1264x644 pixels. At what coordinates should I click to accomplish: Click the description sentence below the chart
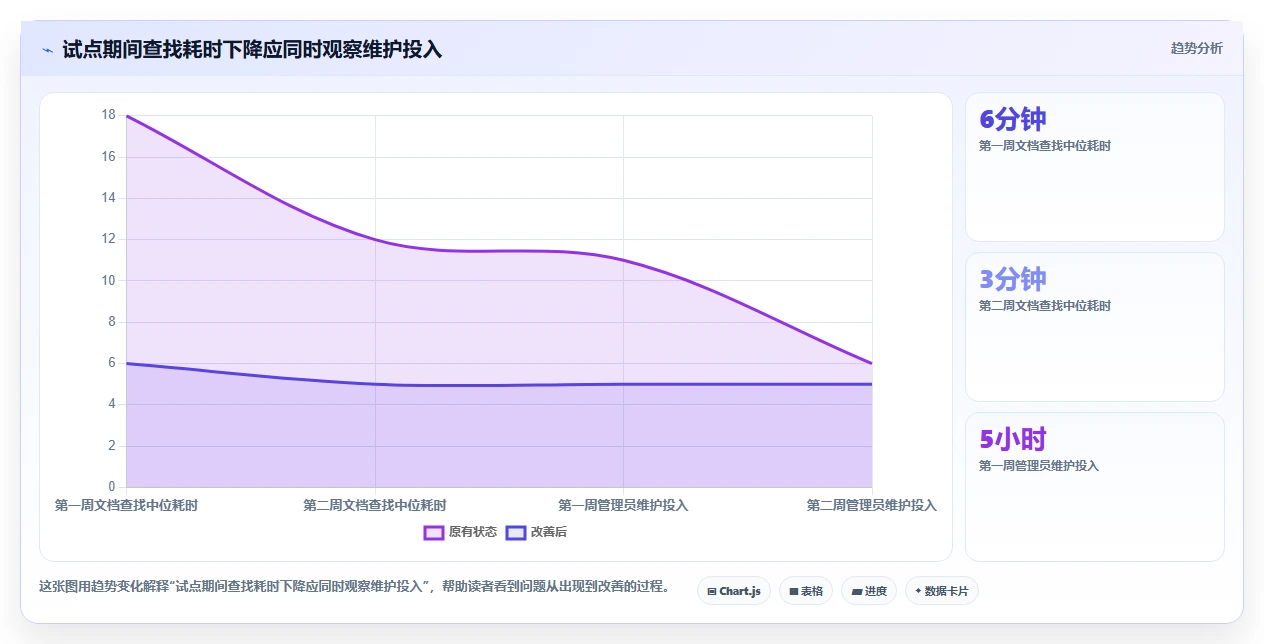pyautogui.click(x=354, y=587)
